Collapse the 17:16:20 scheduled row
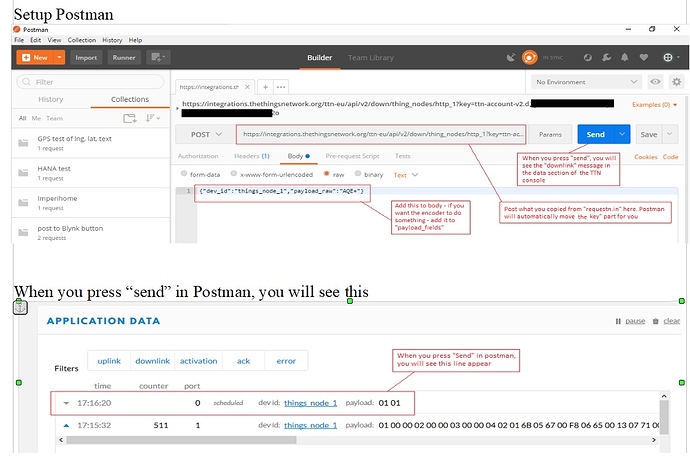 pos(66,403)
